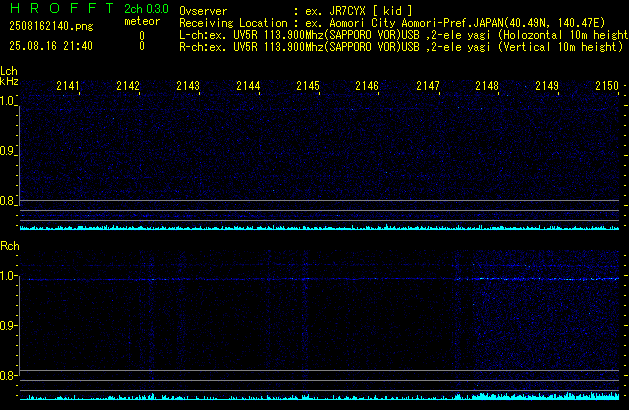The image size is (629, 410).
Task: Click the 2145 time marker
Action: click(308, 86)
